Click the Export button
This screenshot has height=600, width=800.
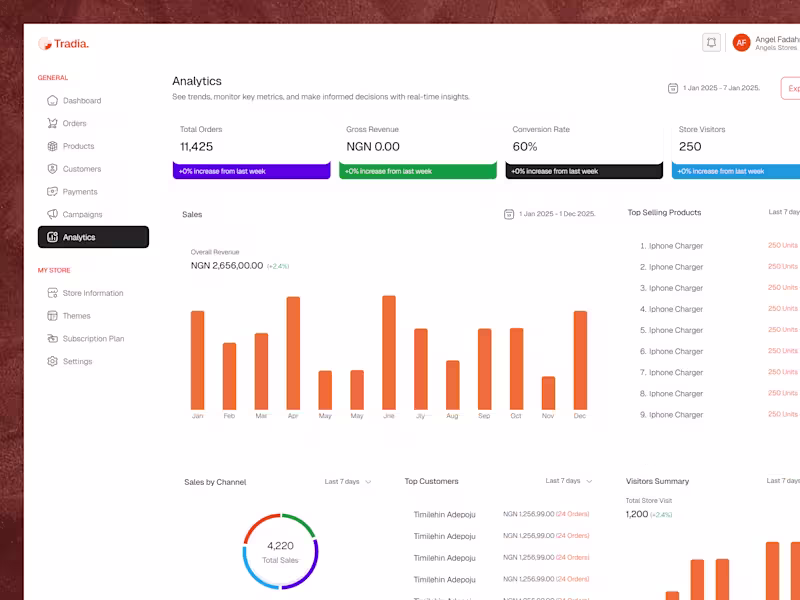[x=792, y=88]
